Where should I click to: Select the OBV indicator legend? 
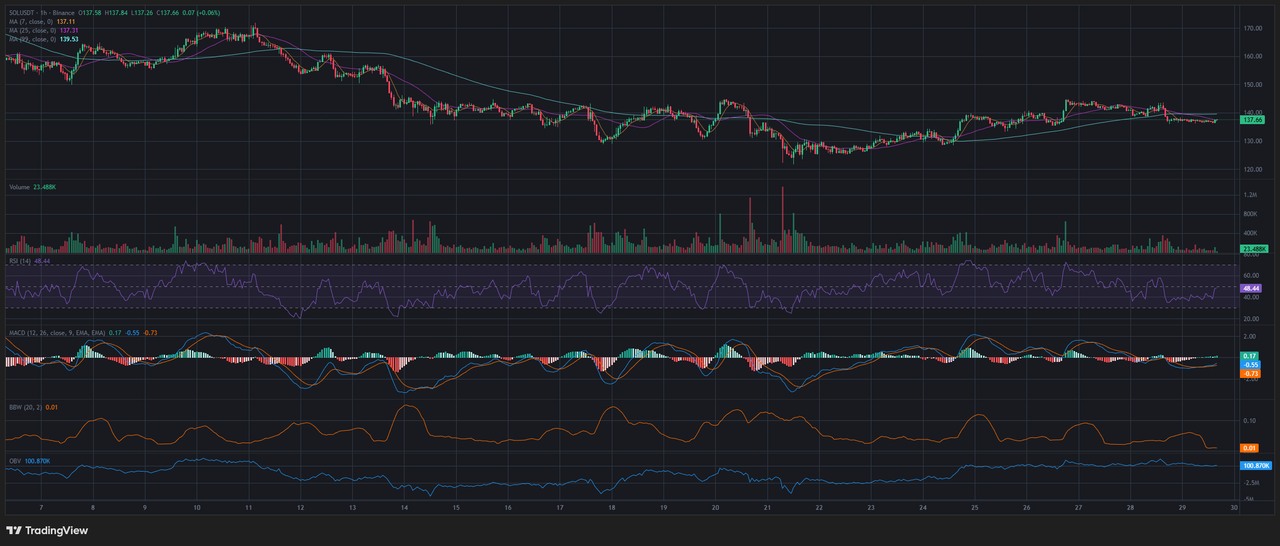point(14,461)
